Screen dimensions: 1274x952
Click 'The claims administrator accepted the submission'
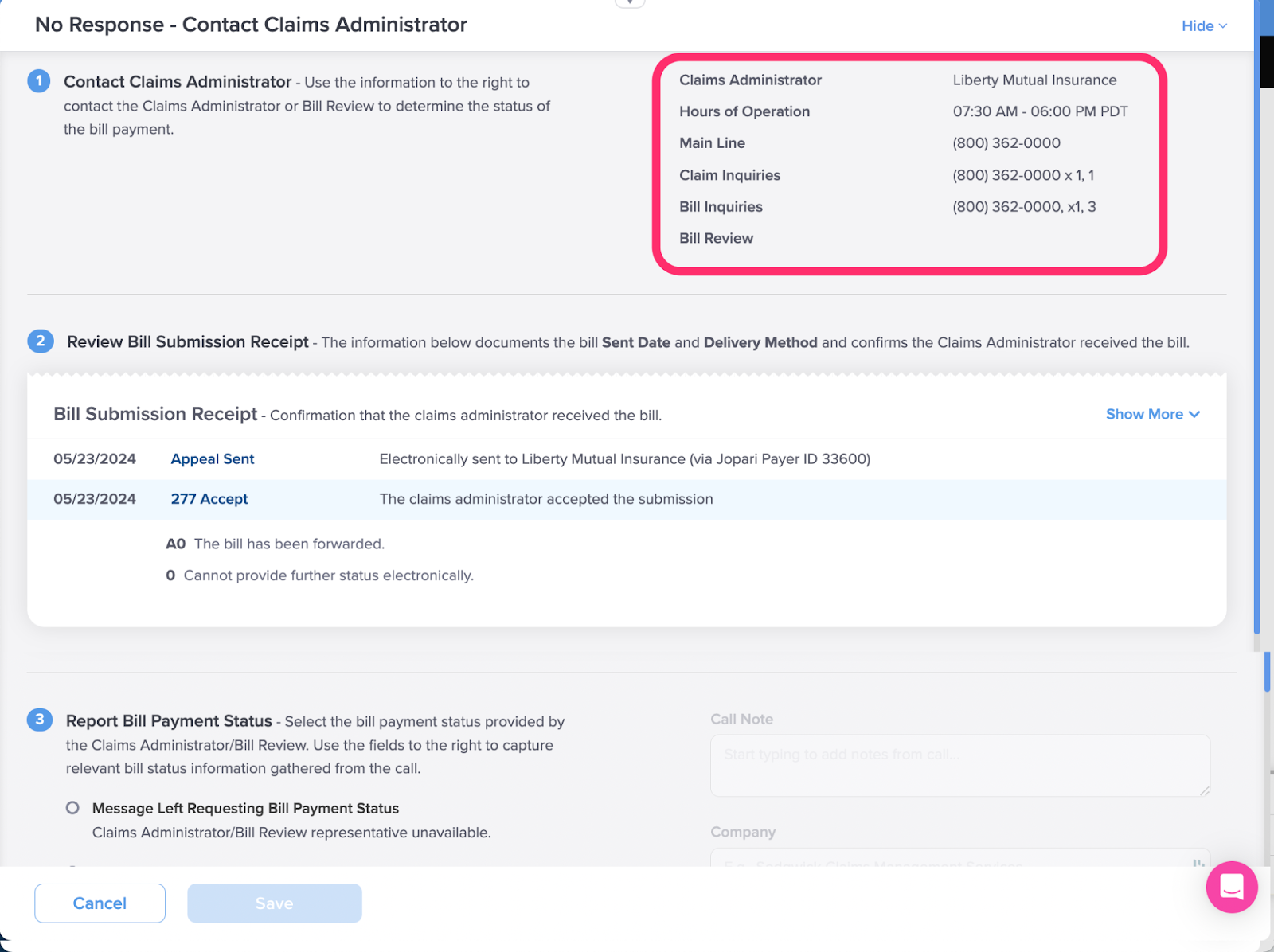(546, 499)
